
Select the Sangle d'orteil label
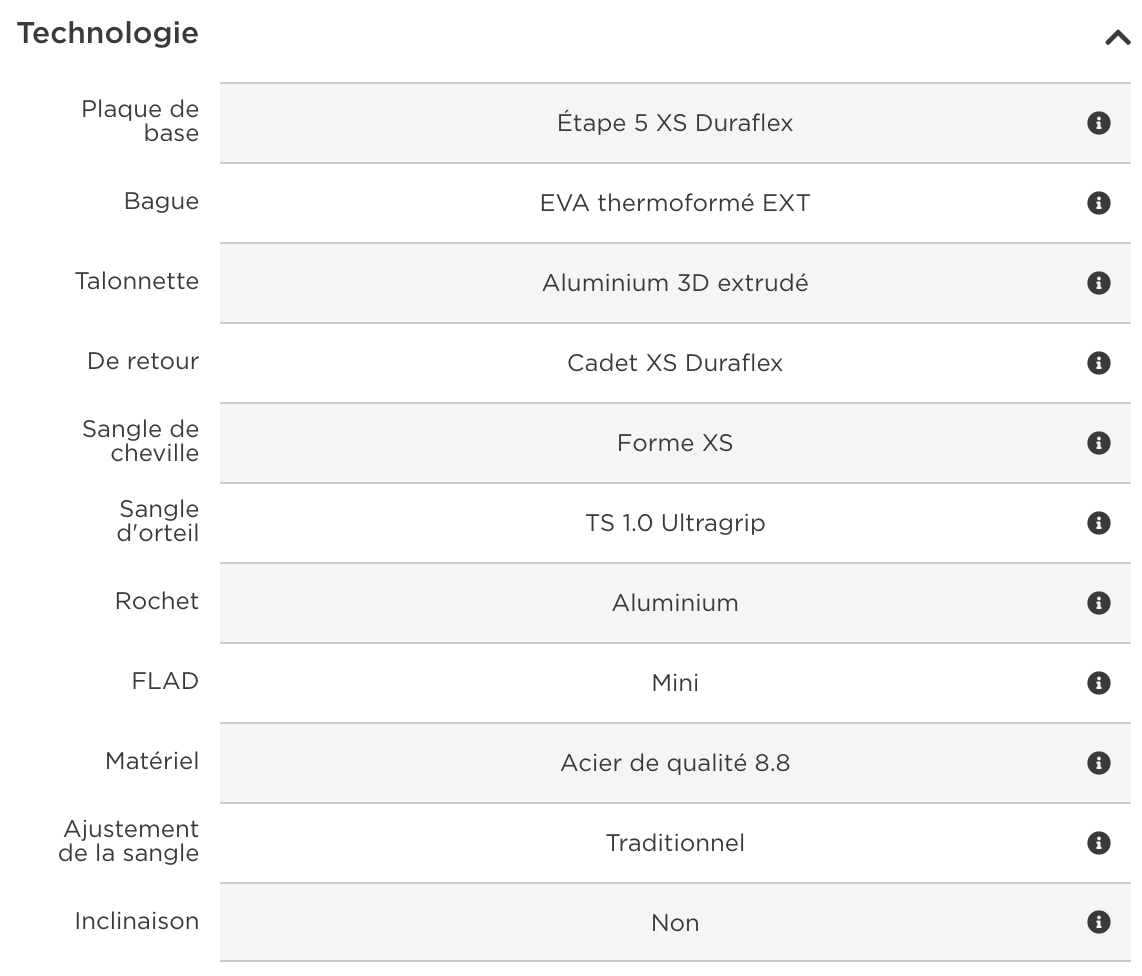coord(158,521)
